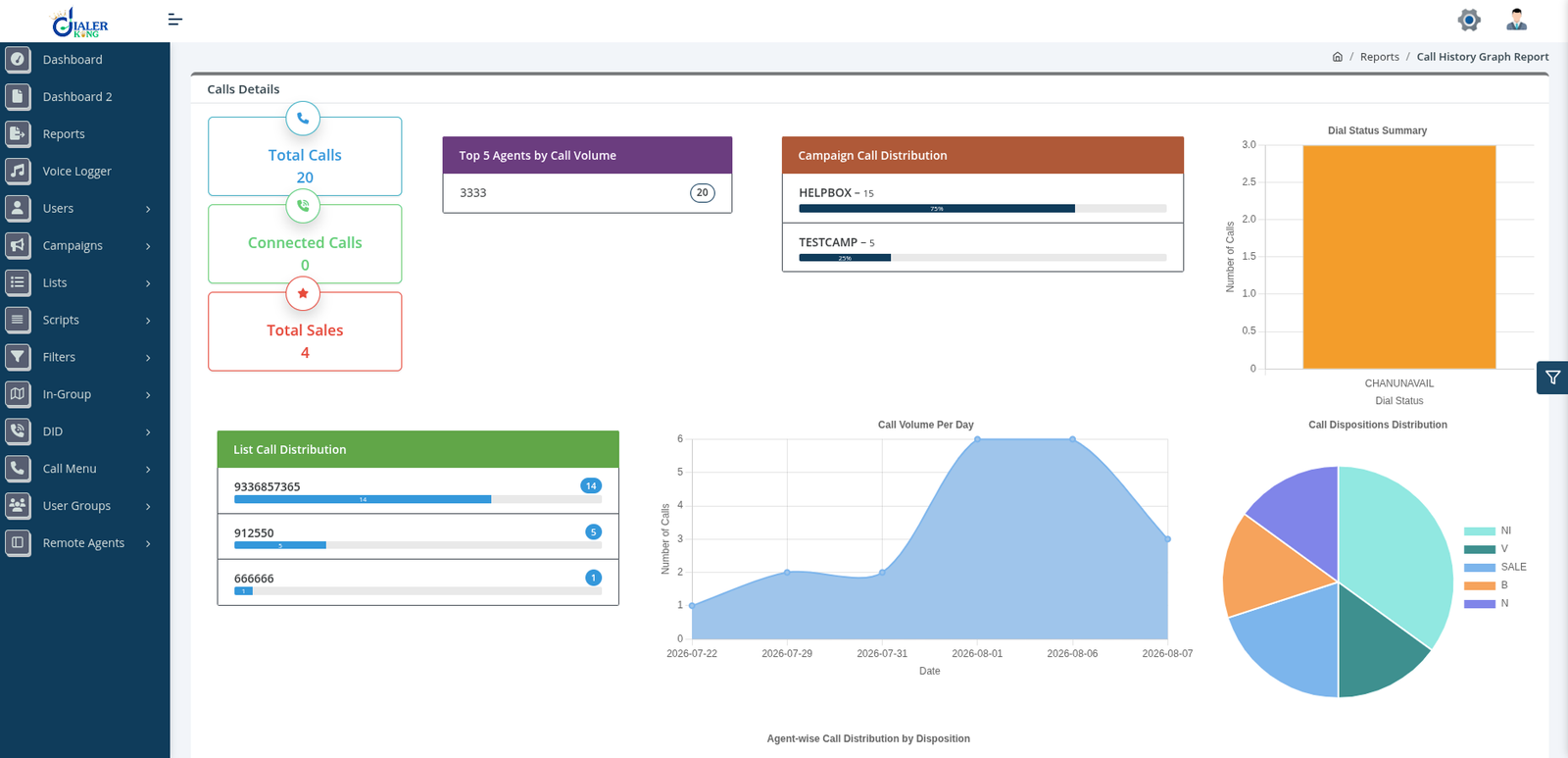Click the HELPBOX campaign progress bar
Viewport: 1568px width, 758px height.
click(982, 209)
